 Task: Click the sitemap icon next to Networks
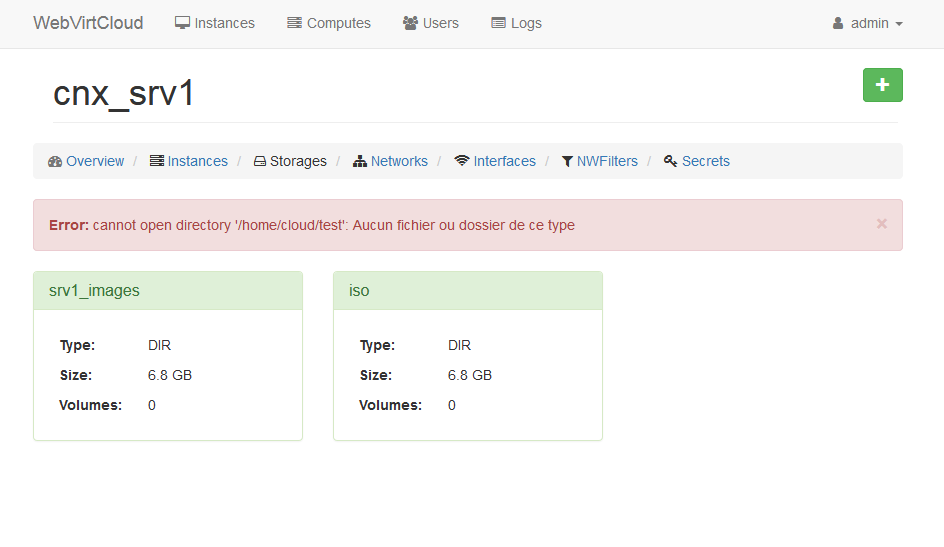[360, 161]
